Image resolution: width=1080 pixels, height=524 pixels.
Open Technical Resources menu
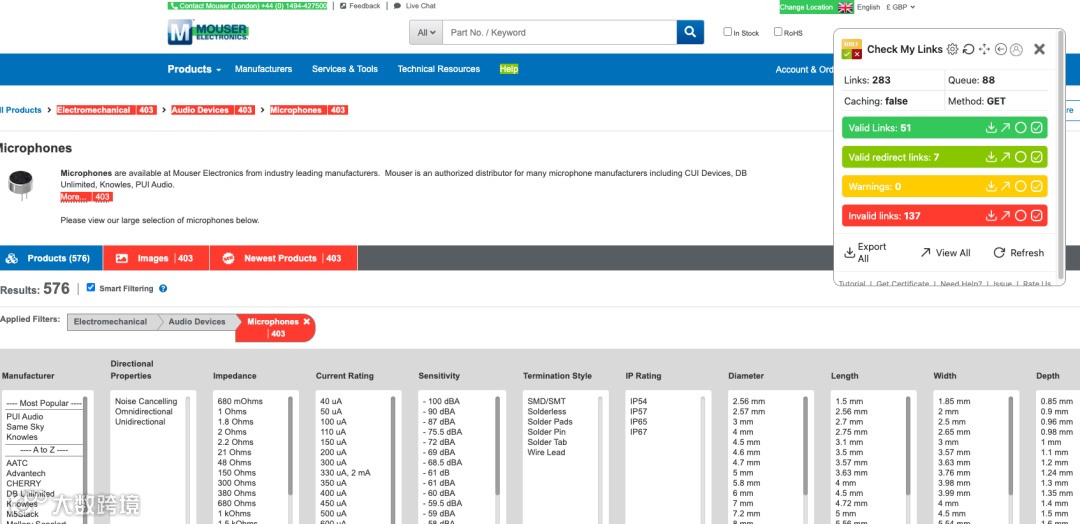[x=439, y=69]
